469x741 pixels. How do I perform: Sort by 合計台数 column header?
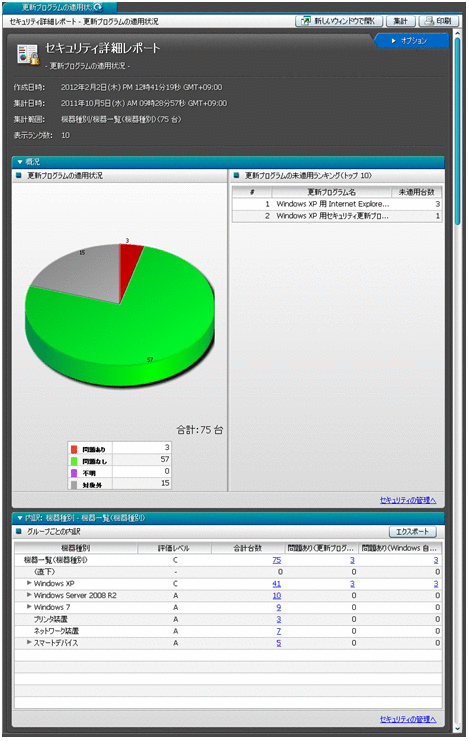248,548
